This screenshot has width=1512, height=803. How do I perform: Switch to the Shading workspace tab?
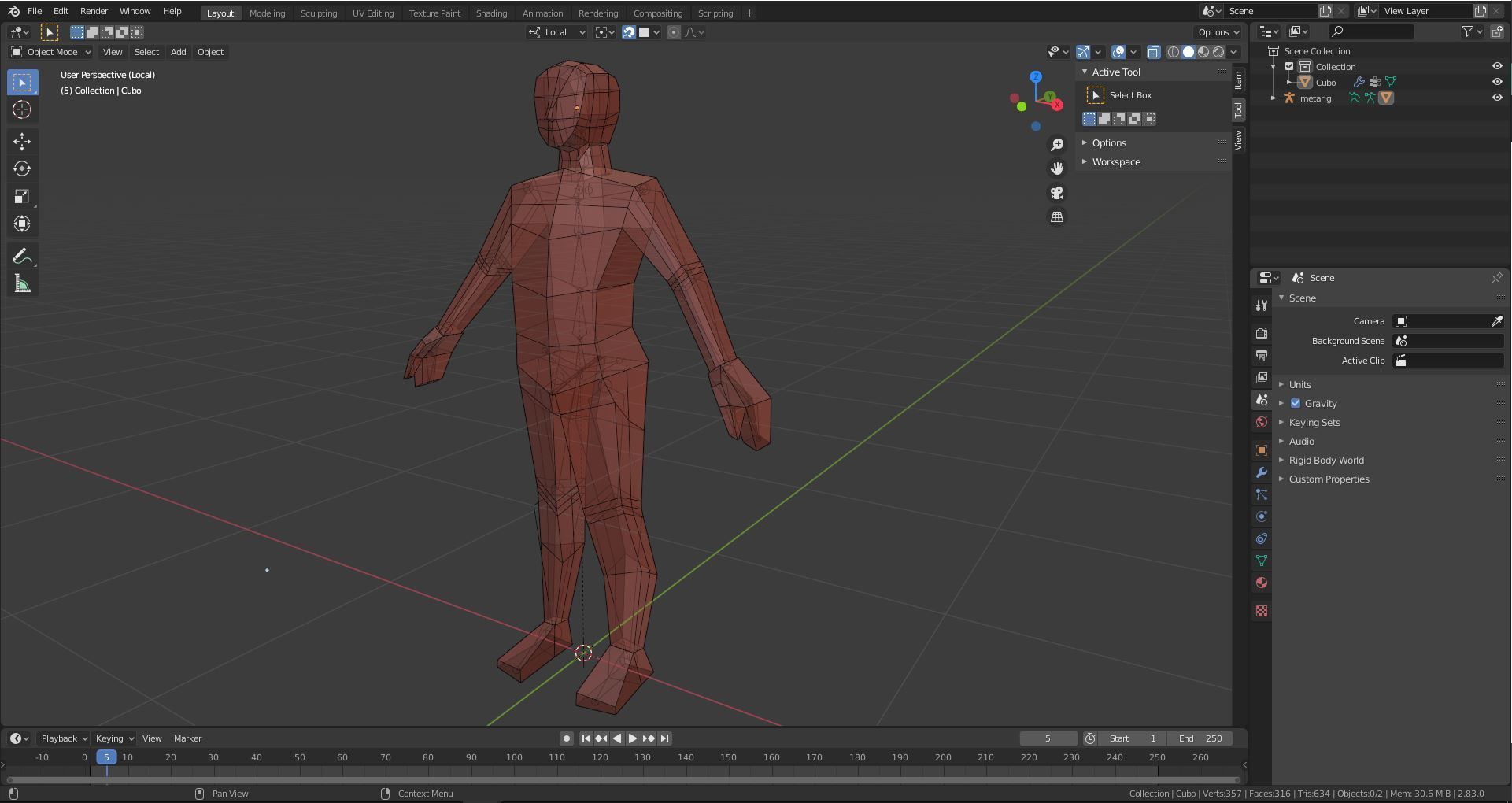tap(491, 13)
